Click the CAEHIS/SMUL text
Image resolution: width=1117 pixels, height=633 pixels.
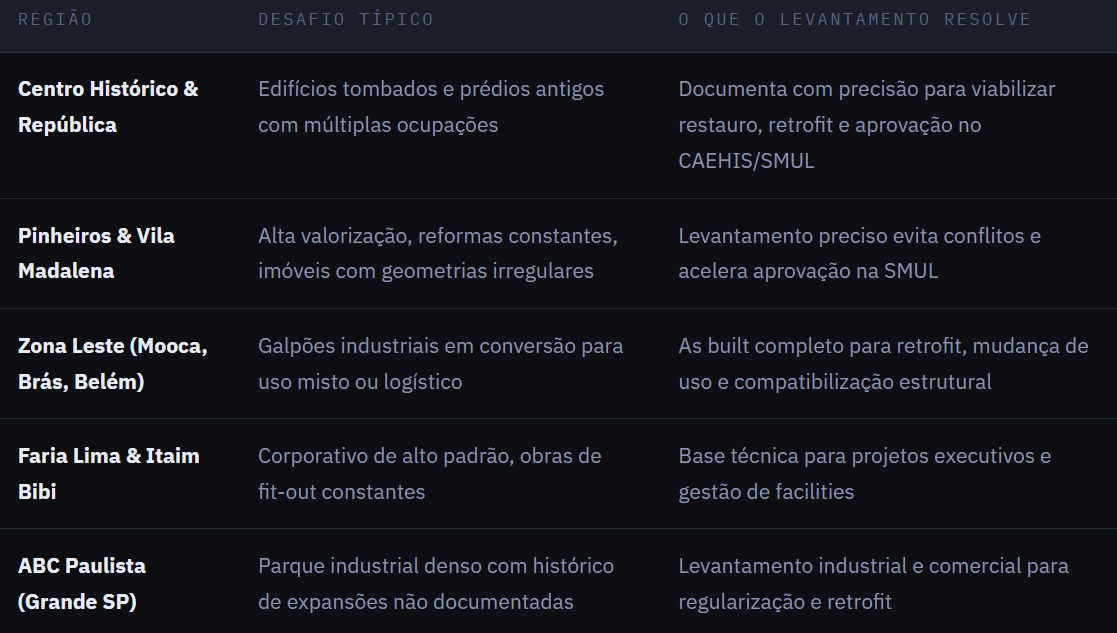[746, 161]
